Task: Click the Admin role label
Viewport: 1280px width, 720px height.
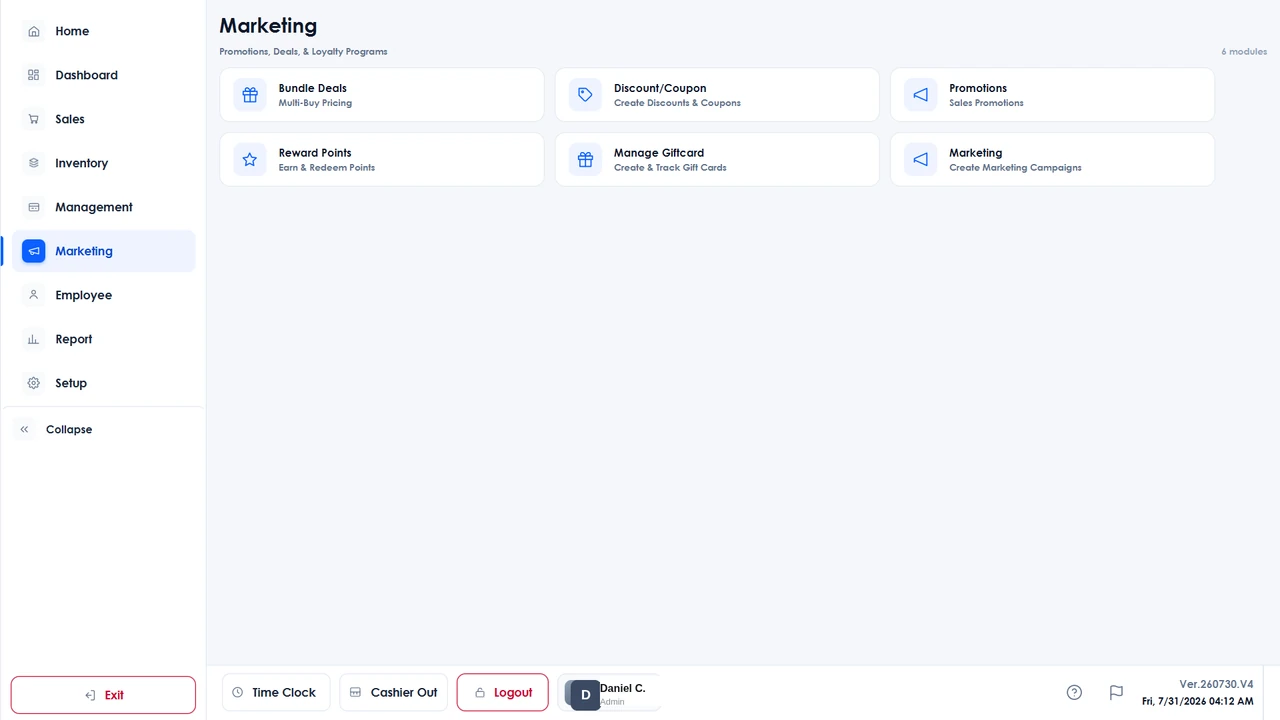Action: (612, 702)
